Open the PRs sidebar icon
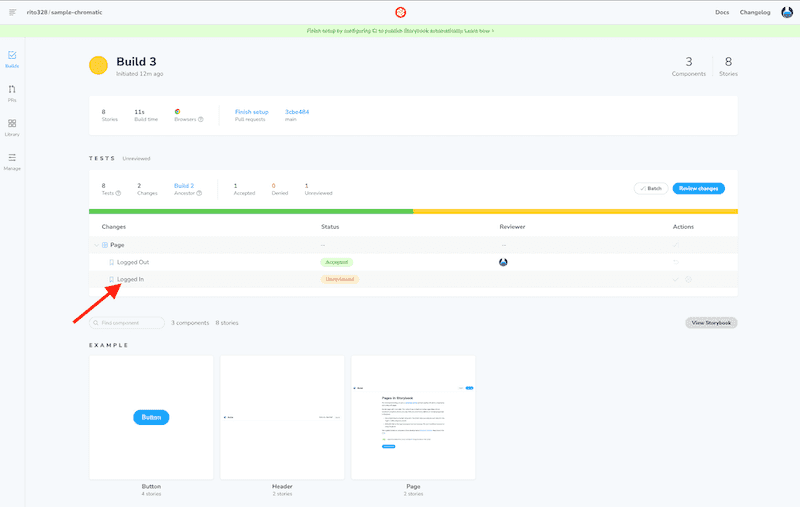Image resolution: width=800 pixels, height=507 pixels. click(x=12, y=93)
